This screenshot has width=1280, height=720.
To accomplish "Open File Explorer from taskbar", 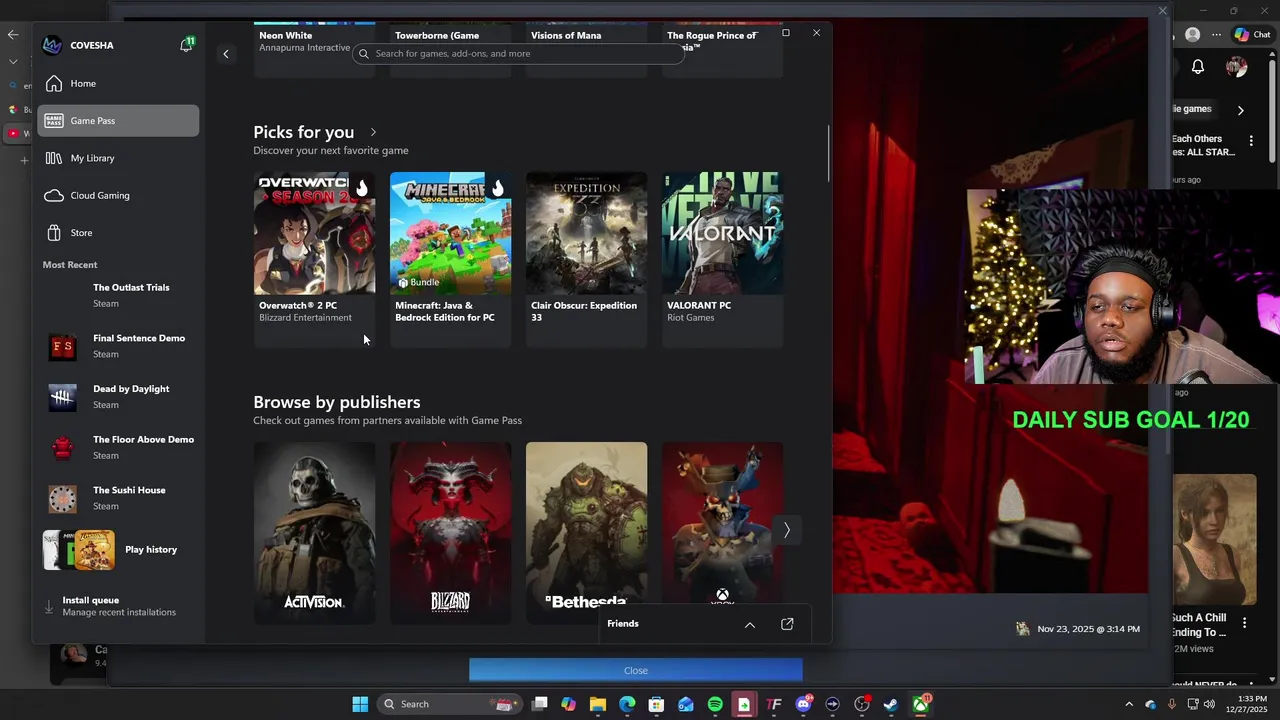I will [x=598, y=704].
